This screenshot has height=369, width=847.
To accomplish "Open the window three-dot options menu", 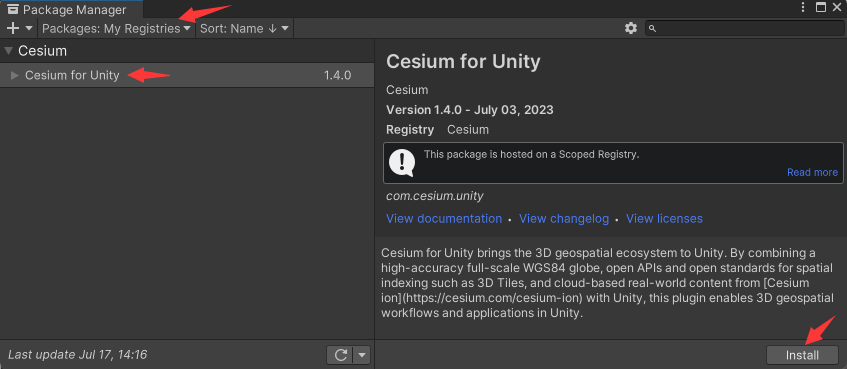I will coord(803,7).
